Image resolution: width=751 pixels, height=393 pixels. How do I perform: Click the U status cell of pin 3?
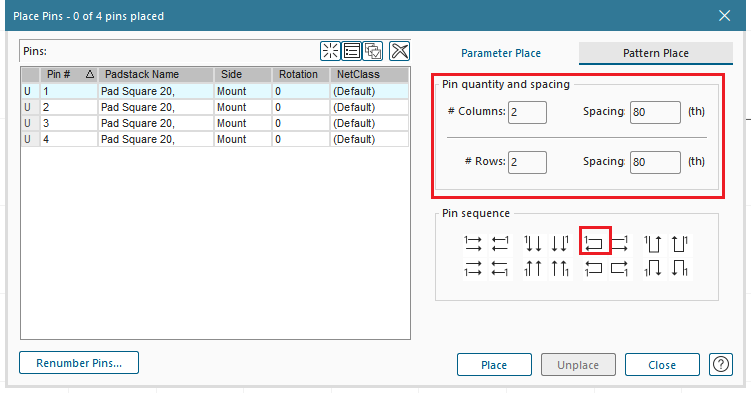click(x=30, y=123)
